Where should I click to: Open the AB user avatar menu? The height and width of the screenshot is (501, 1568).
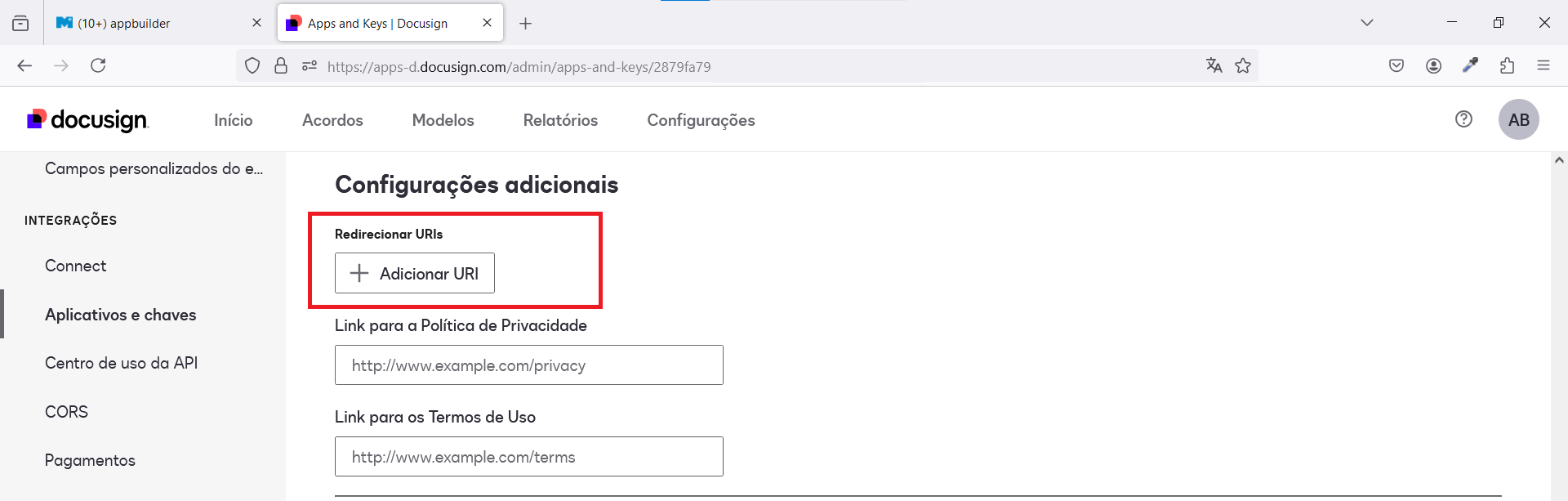[x=1518, y=120]
